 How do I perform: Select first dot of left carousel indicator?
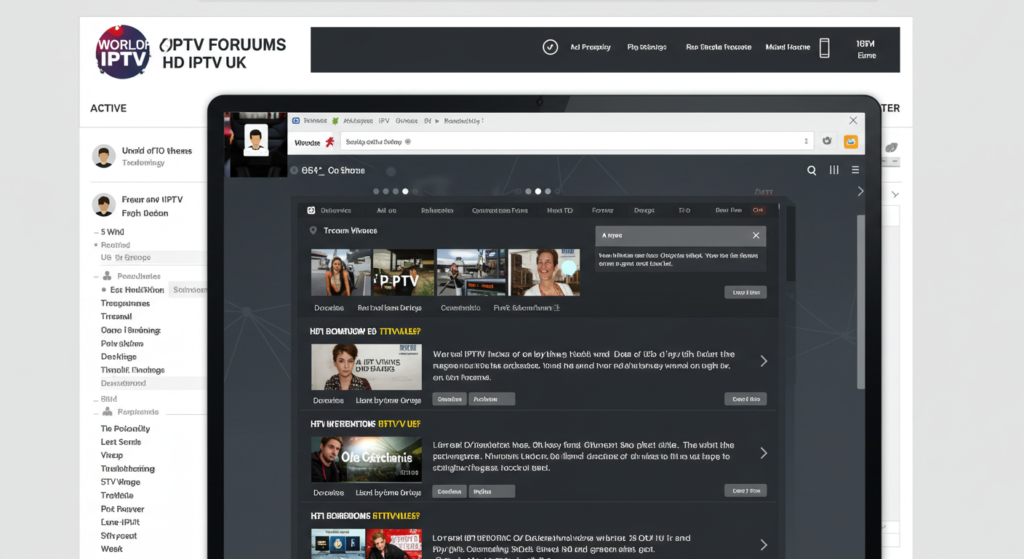376,191
